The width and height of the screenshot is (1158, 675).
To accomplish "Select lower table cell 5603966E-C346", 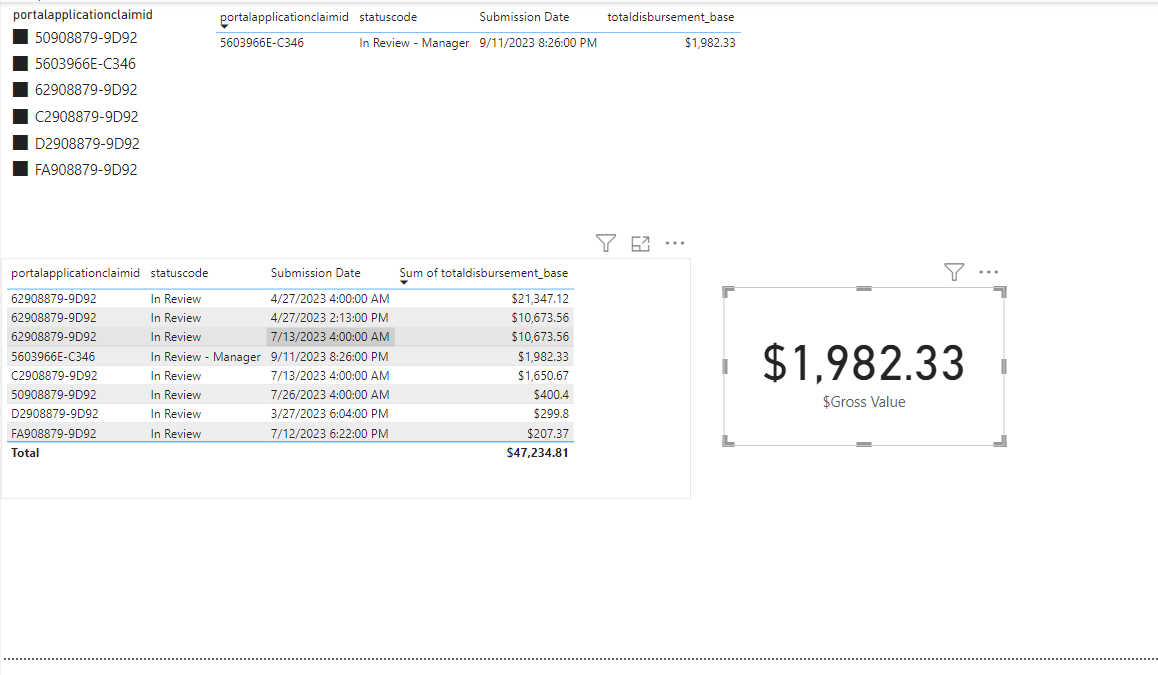I will 53,357.
